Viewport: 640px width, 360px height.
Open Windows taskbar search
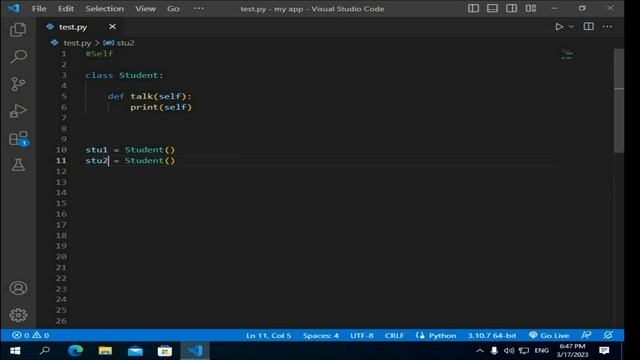[x=45, y=351]
